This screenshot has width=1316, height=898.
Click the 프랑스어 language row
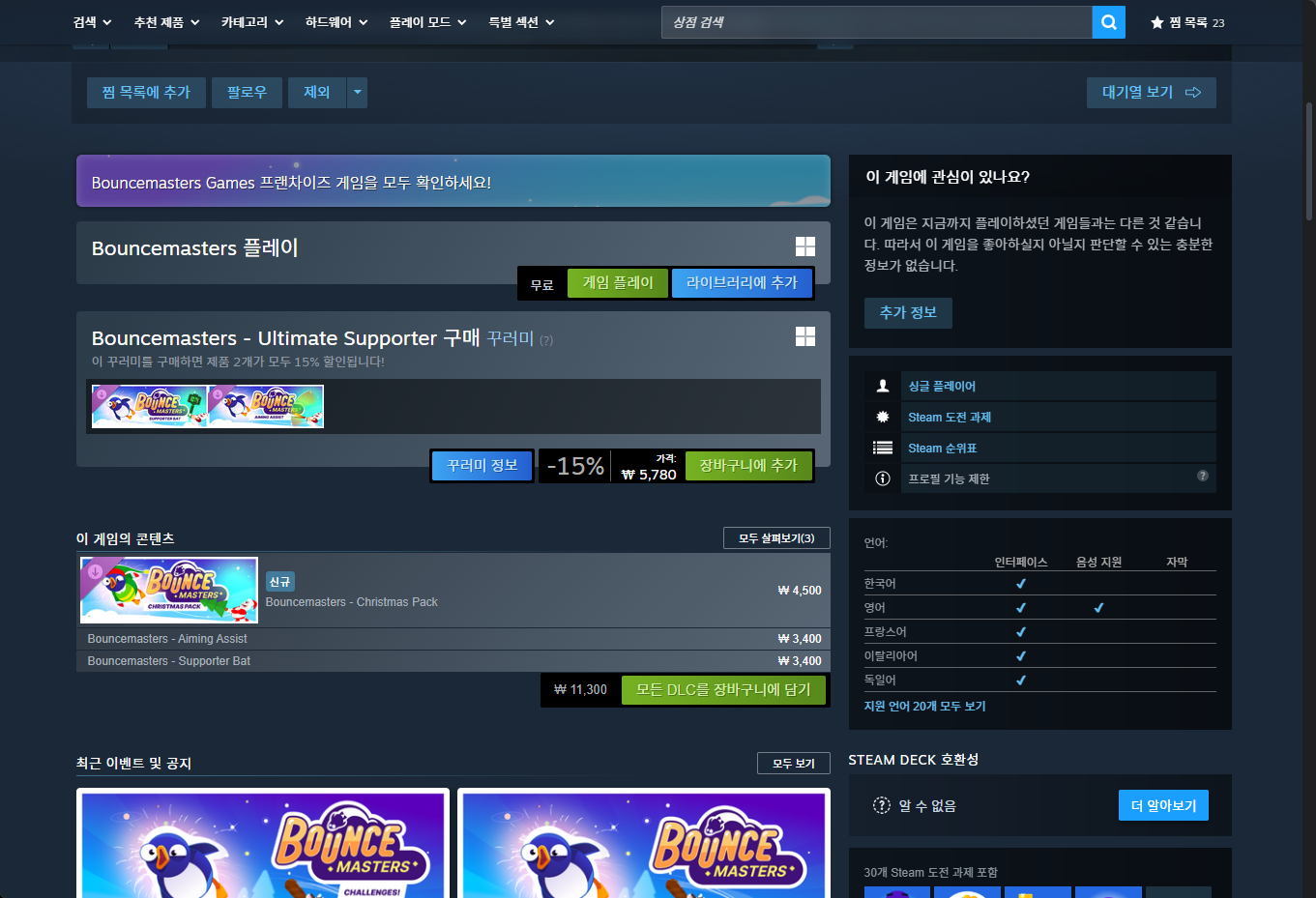1039,632
